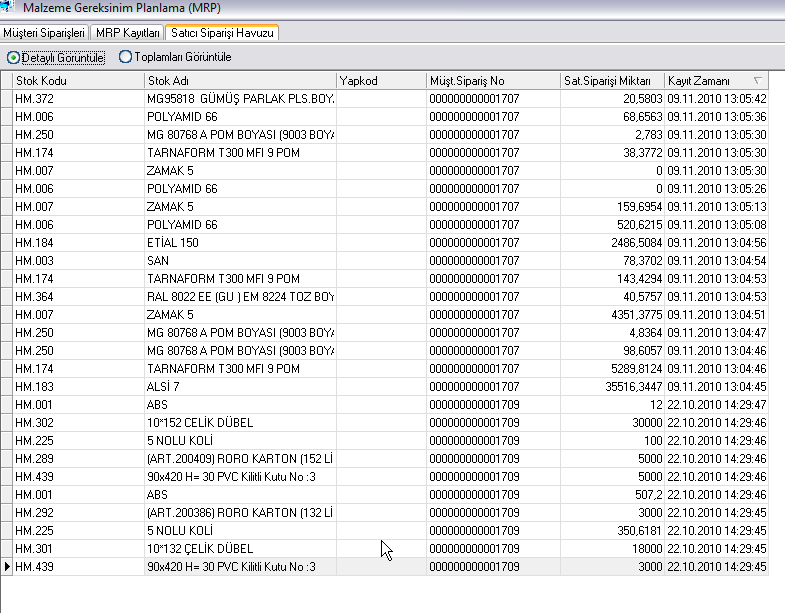The image size is (785, 613).
Task: Sort by the Stok Kodu column header
Action: pyautogui.click(x=78, y=80)
